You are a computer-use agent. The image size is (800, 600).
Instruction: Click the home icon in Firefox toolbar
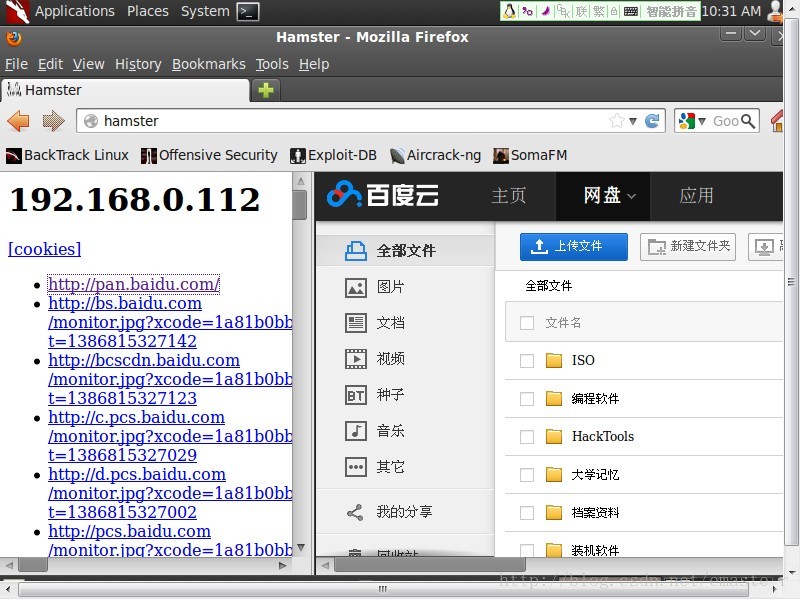(x=777, y=121)
